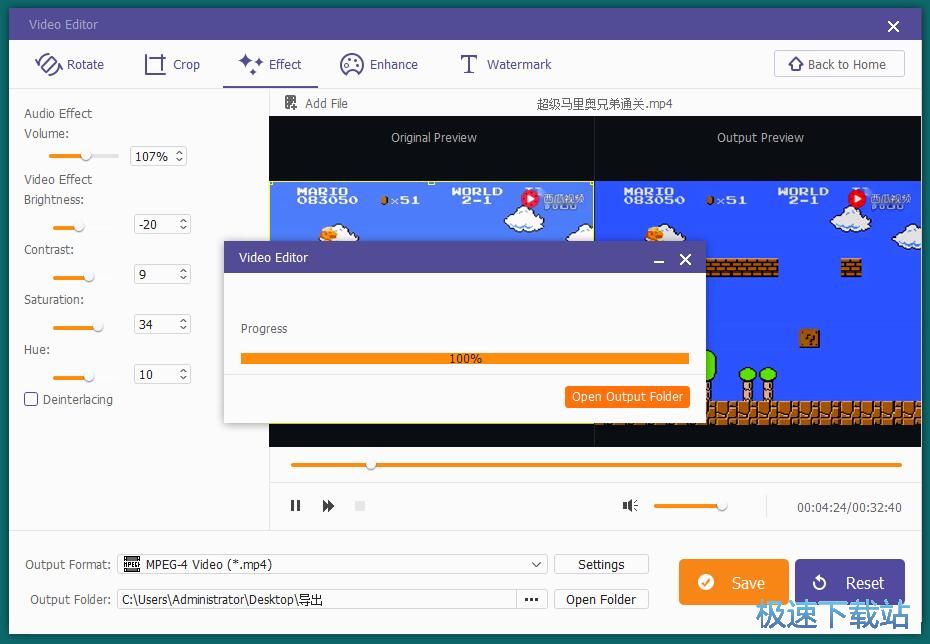Screen dimensions: 930x644
Task: Click the video timeline seek slider
Action: [x=596, y=465]
